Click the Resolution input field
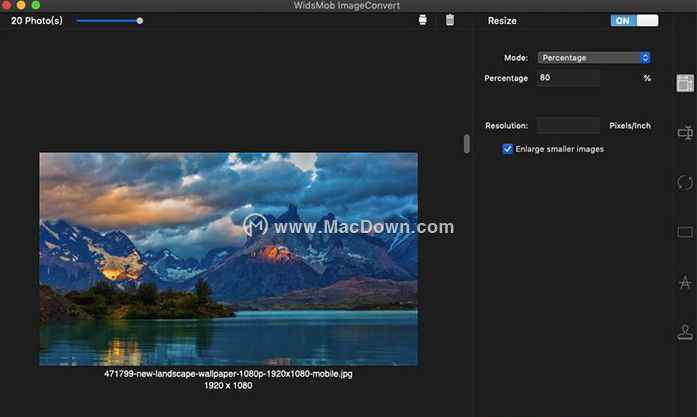The height and width of the screenshot is (417, 697). [x=568, y=125]
